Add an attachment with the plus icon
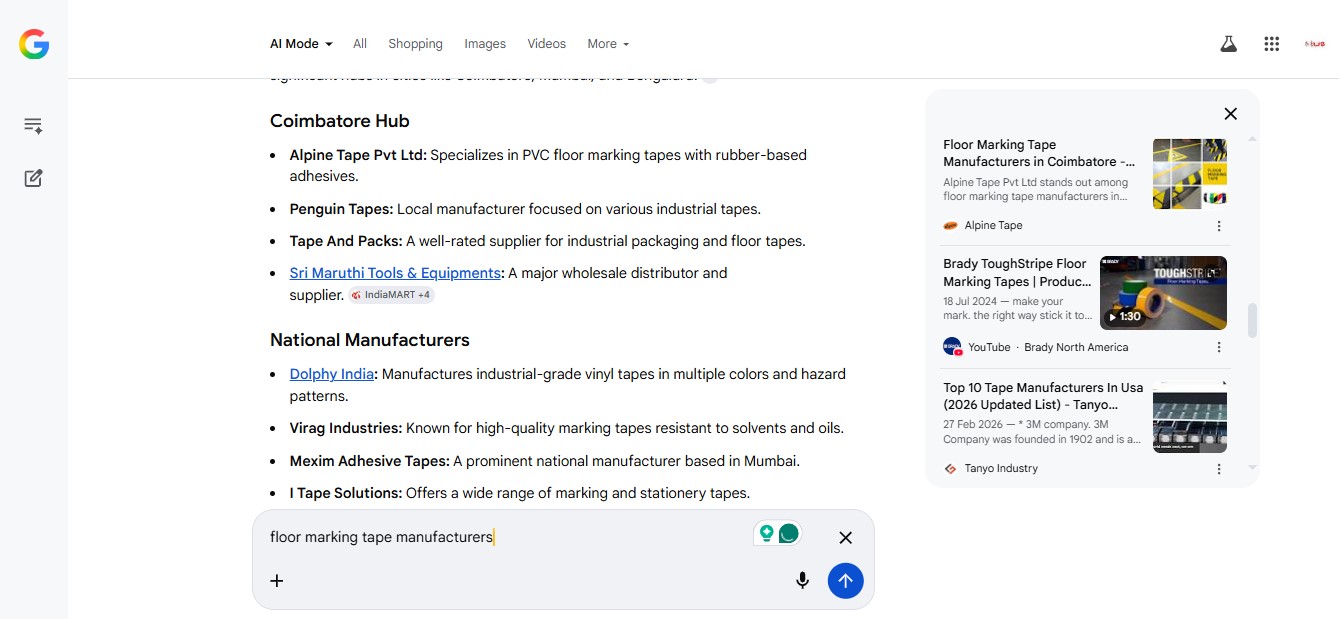This screenshot has width=1339, height=619. (x=277, y=580)
